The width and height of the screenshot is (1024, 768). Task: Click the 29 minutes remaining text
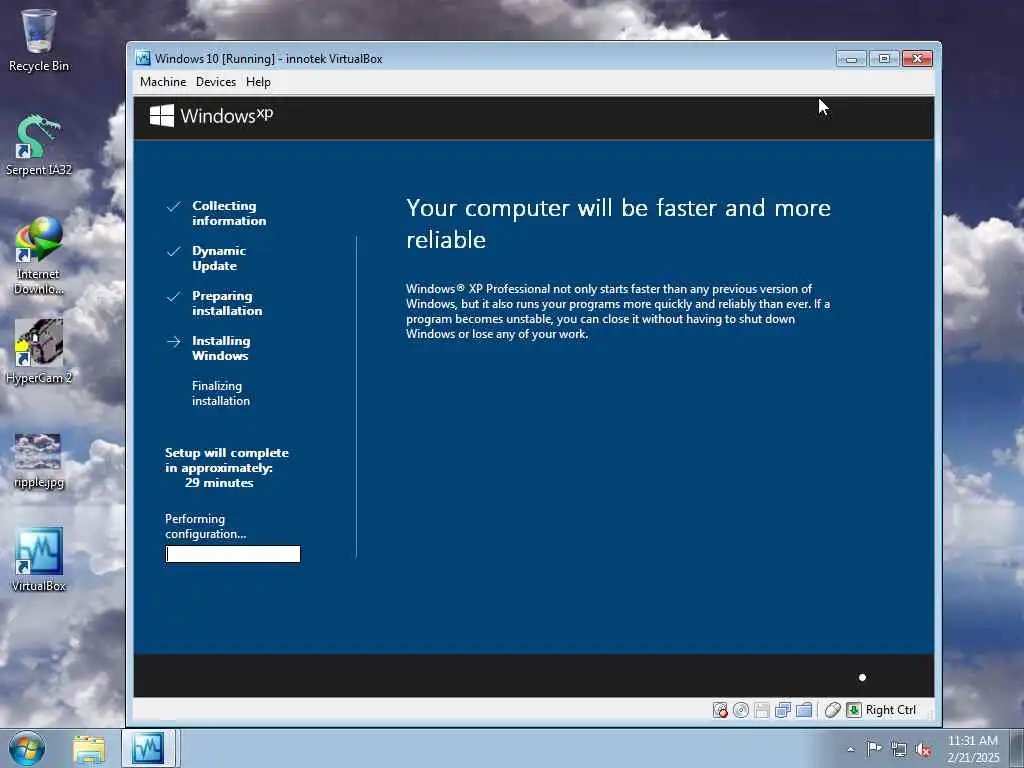click(x=219, y=483)
